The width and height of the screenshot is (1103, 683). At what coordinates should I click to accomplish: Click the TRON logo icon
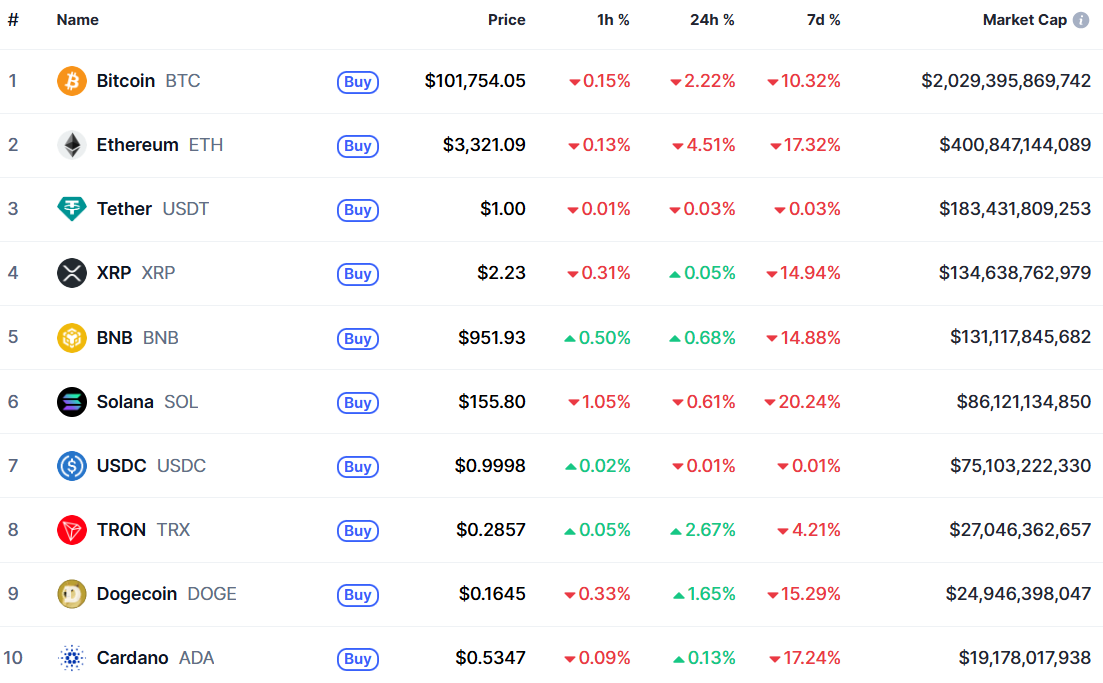72,530
